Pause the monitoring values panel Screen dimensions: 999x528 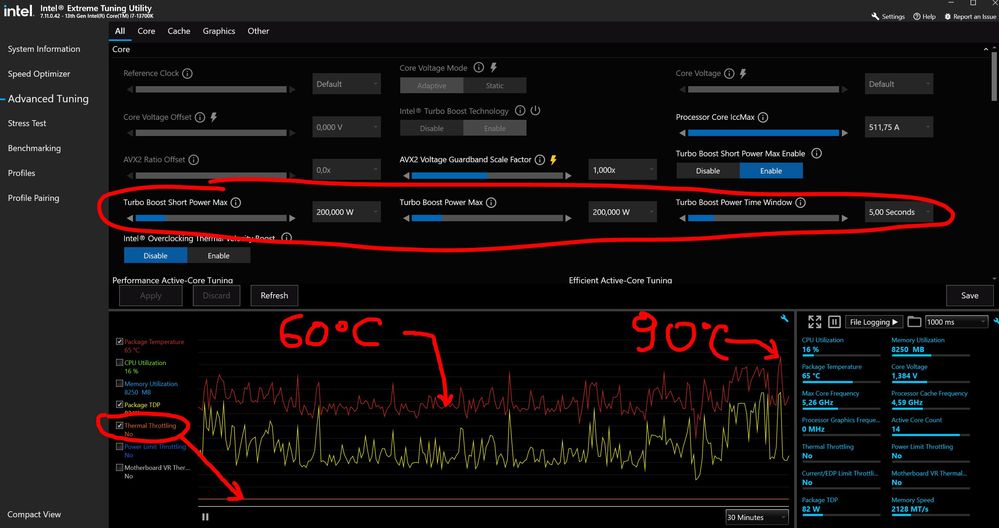(835, 322)
